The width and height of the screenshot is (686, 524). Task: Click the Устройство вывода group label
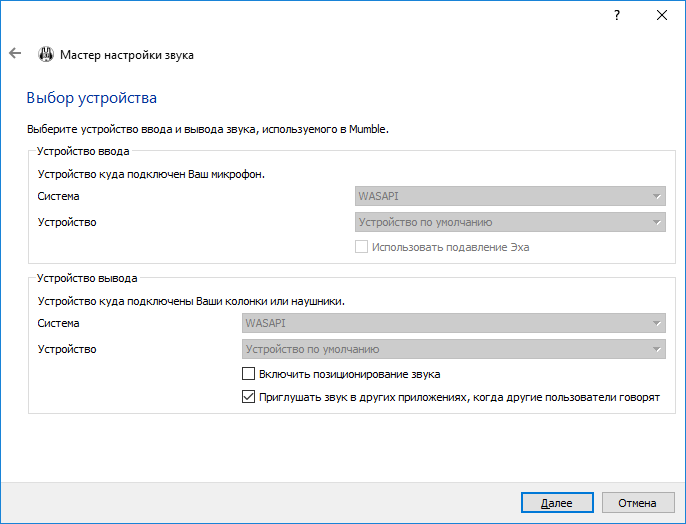click(87, 278)
